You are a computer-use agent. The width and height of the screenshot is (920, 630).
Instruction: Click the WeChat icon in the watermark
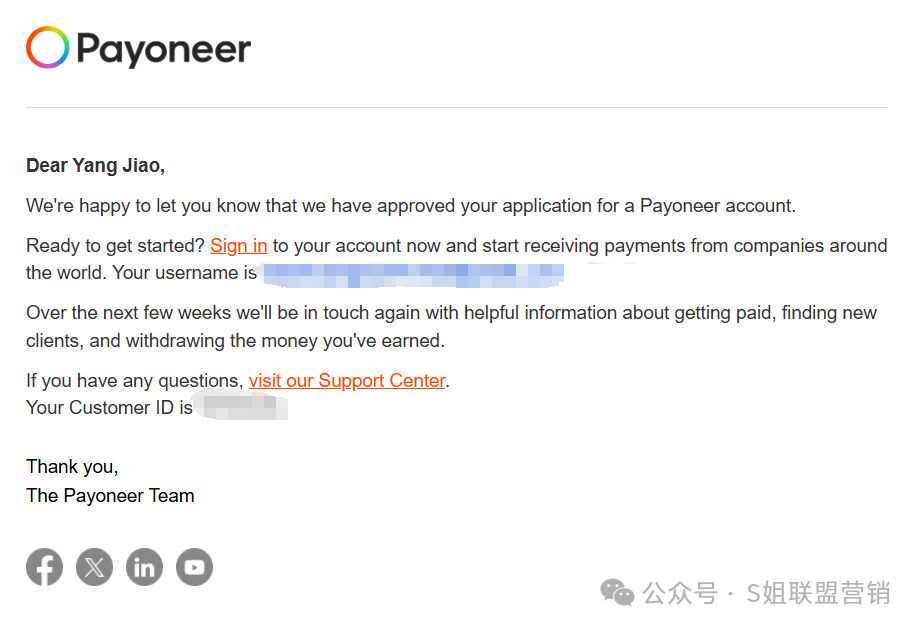pyautogui.click(x=617, y=592)
